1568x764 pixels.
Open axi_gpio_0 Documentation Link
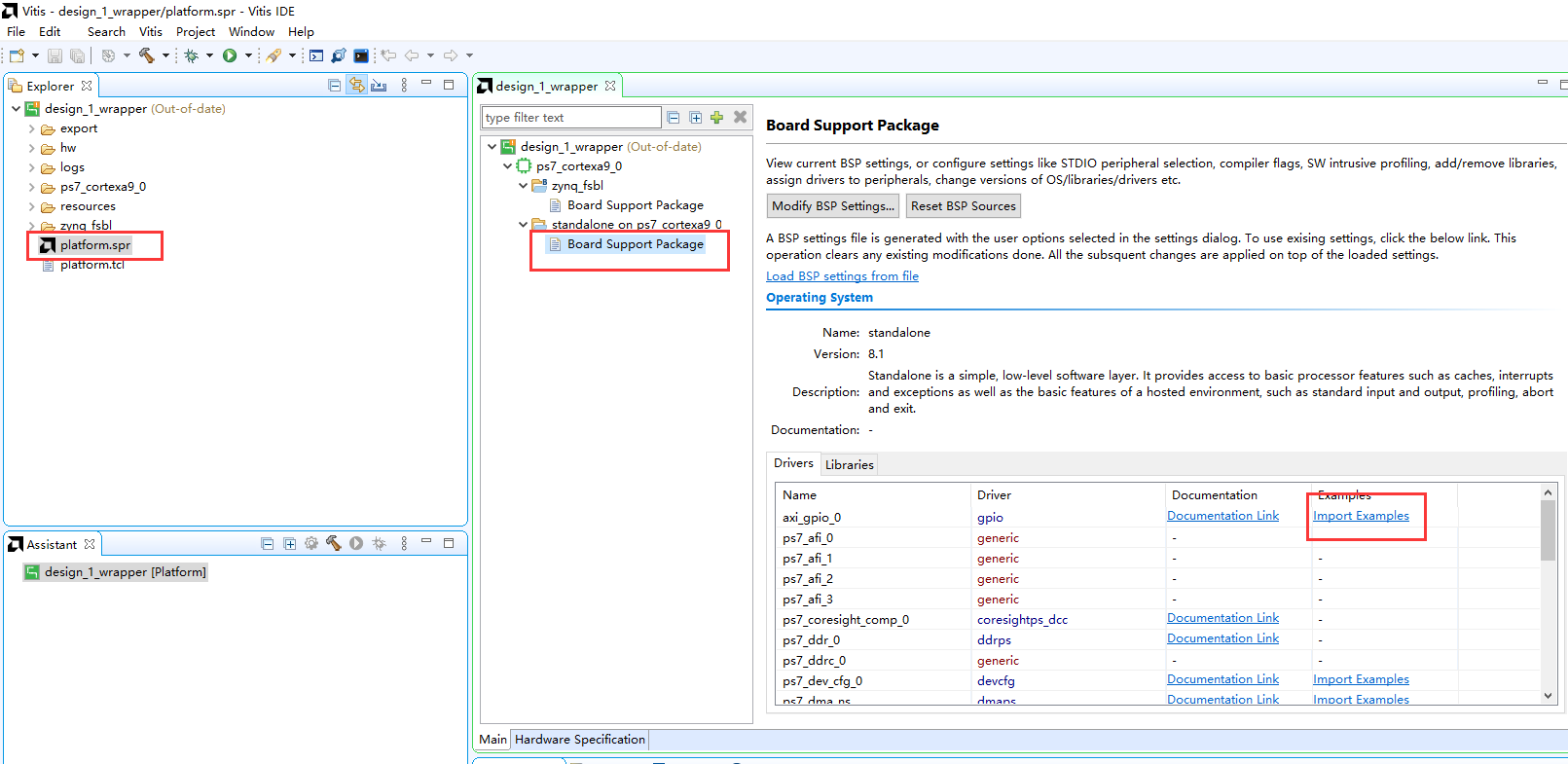(1223, 516)
